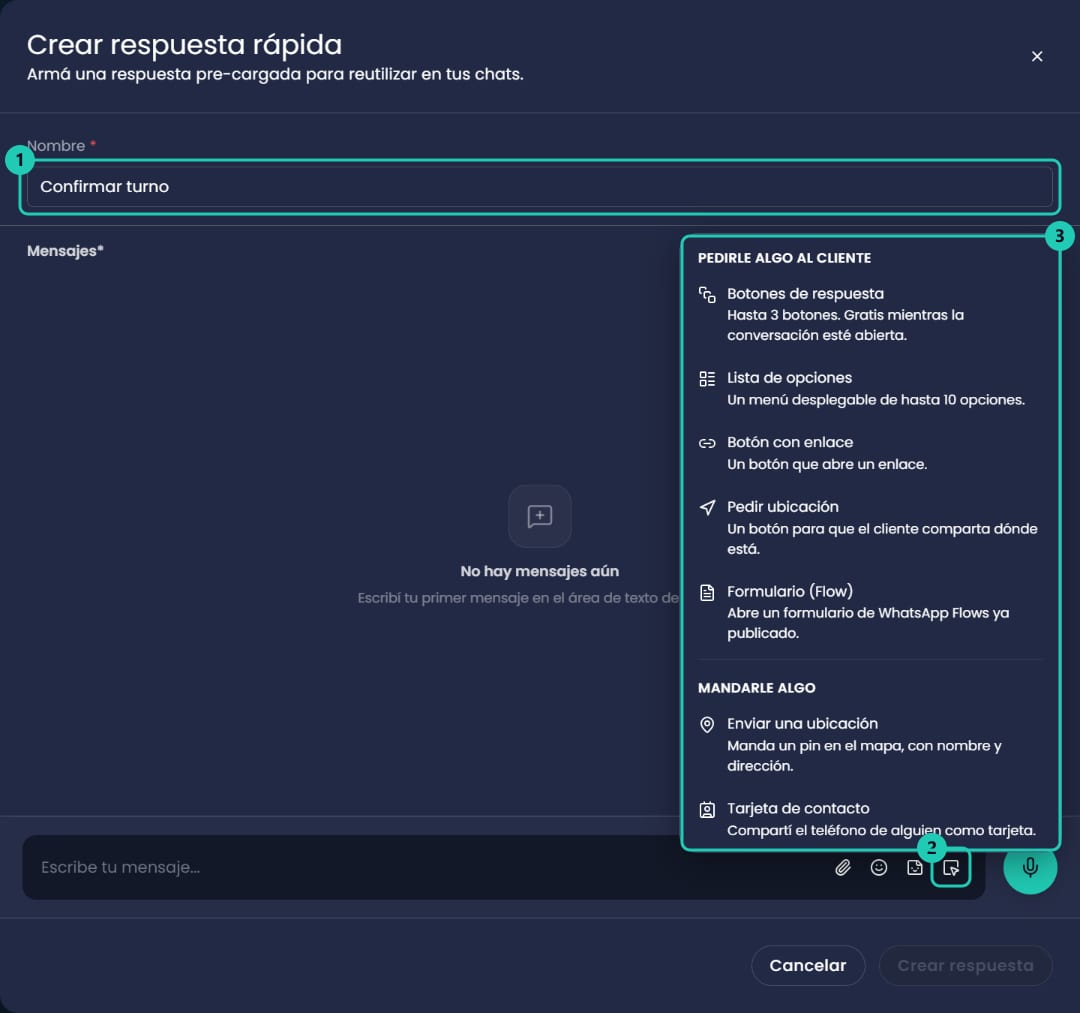Pick Formulario (Flow) menu entry
This screenshot has height=1013, width=1080.
tap(869, 612)
